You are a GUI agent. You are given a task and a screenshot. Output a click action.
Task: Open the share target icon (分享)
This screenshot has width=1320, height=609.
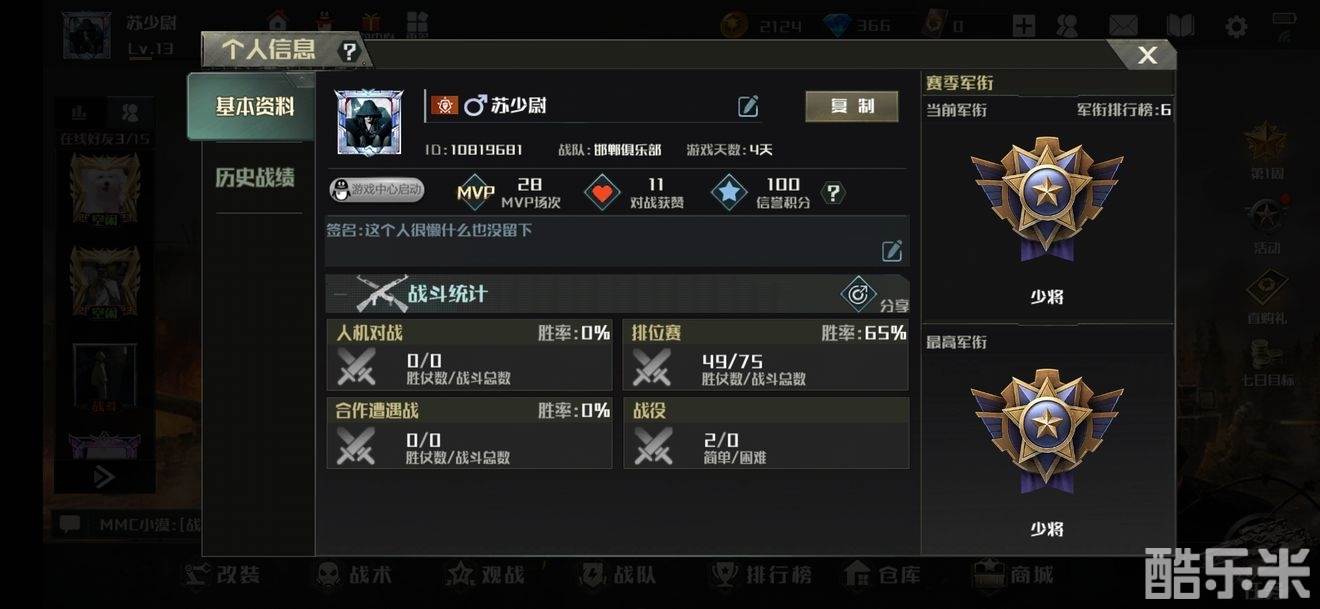(x=857, y=294)
